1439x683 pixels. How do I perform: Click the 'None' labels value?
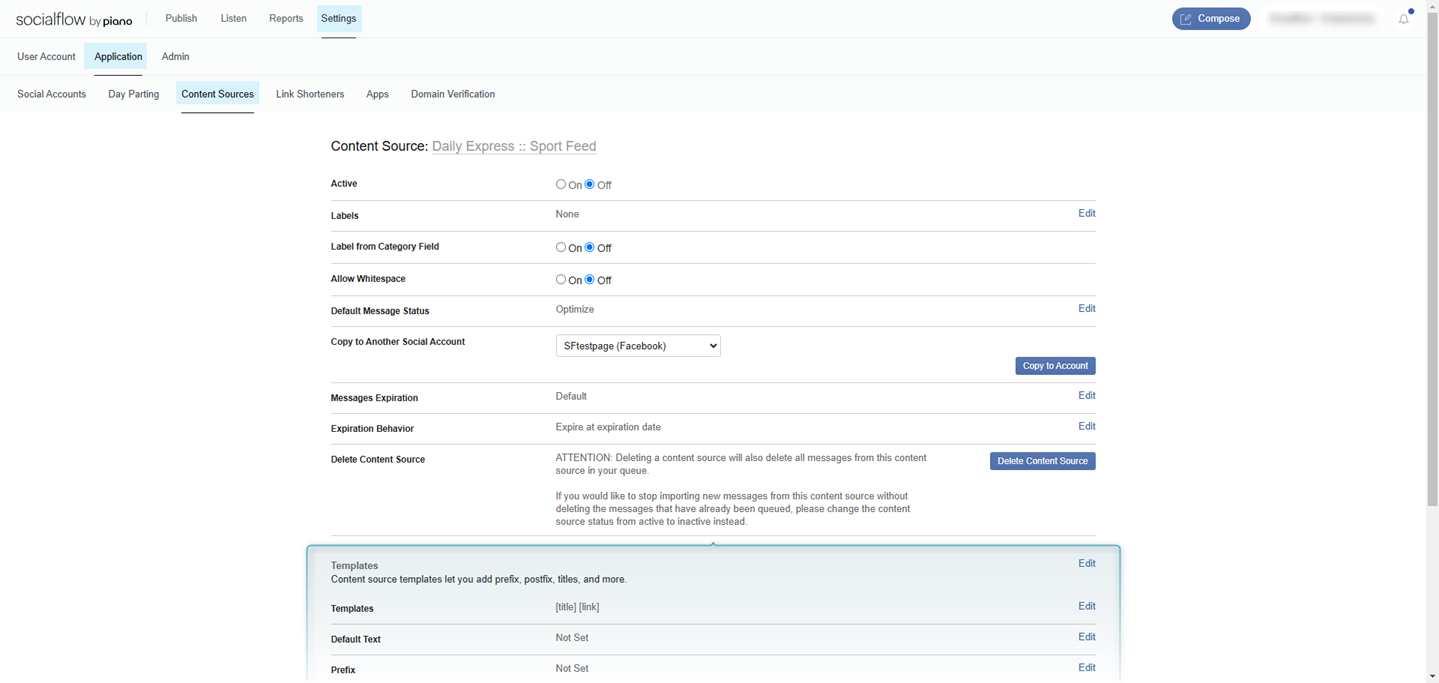[567, 214]
